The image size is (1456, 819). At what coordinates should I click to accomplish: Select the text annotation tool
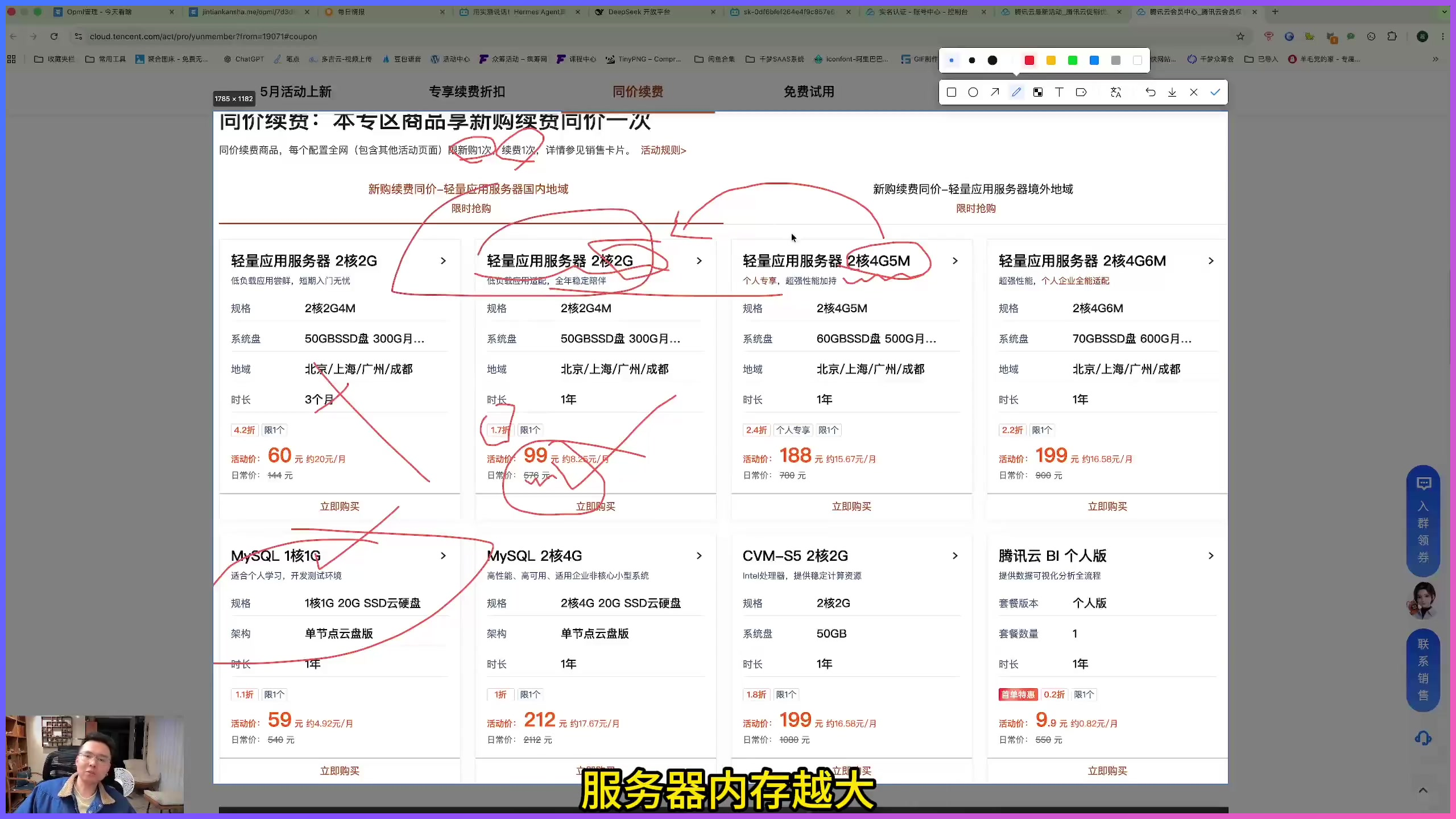click(x=1060, y=92)
